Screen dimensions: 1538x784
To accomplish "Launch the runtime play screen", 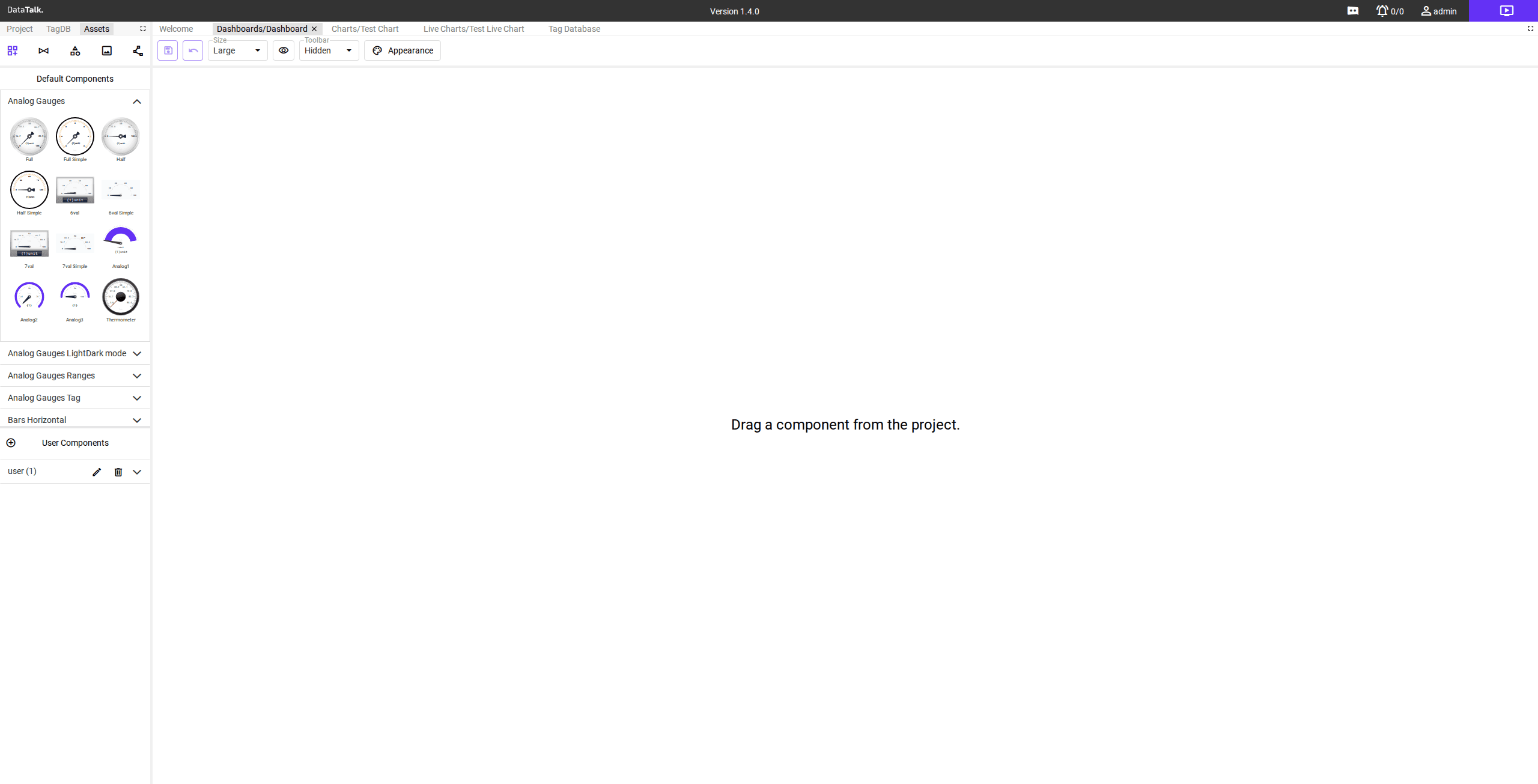I will pos(1506,11).
